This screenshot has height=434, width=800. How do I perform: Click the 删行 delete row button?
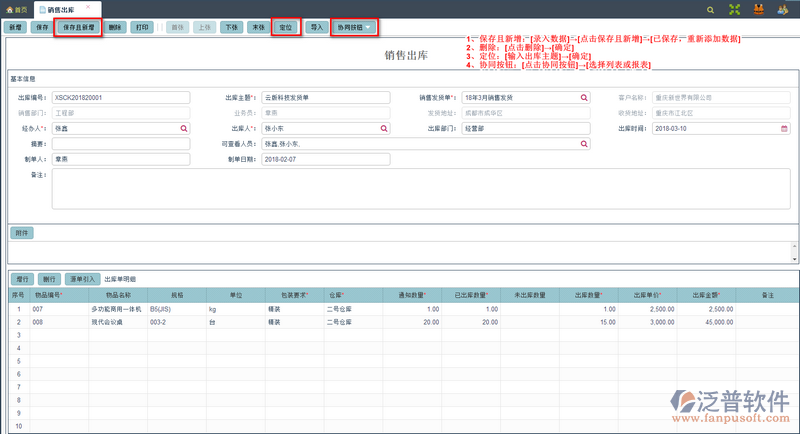point(49,279)
